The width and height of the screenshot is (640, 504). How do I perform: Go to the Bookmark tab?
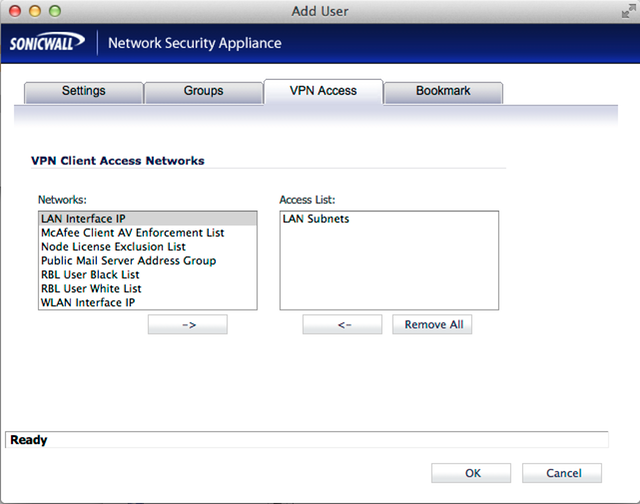443,92
